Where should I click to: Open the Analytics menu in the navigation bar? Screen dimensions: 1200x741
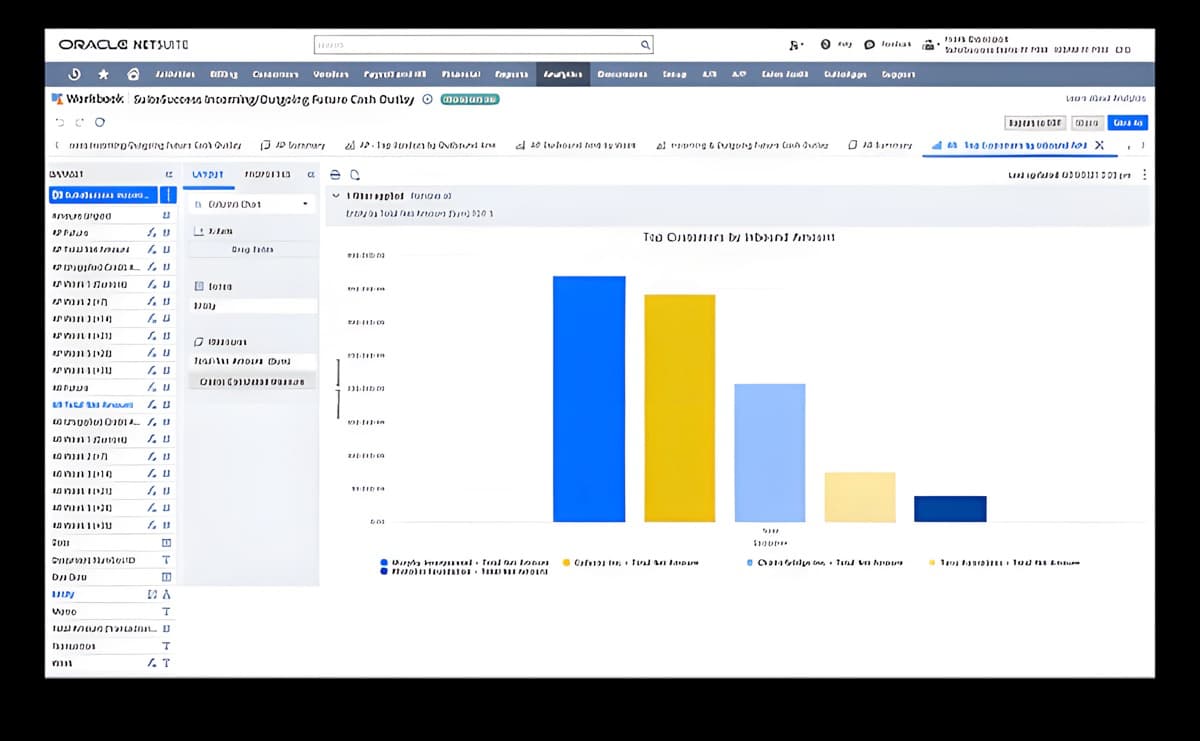pyautogui.click(x=562, y=73)
